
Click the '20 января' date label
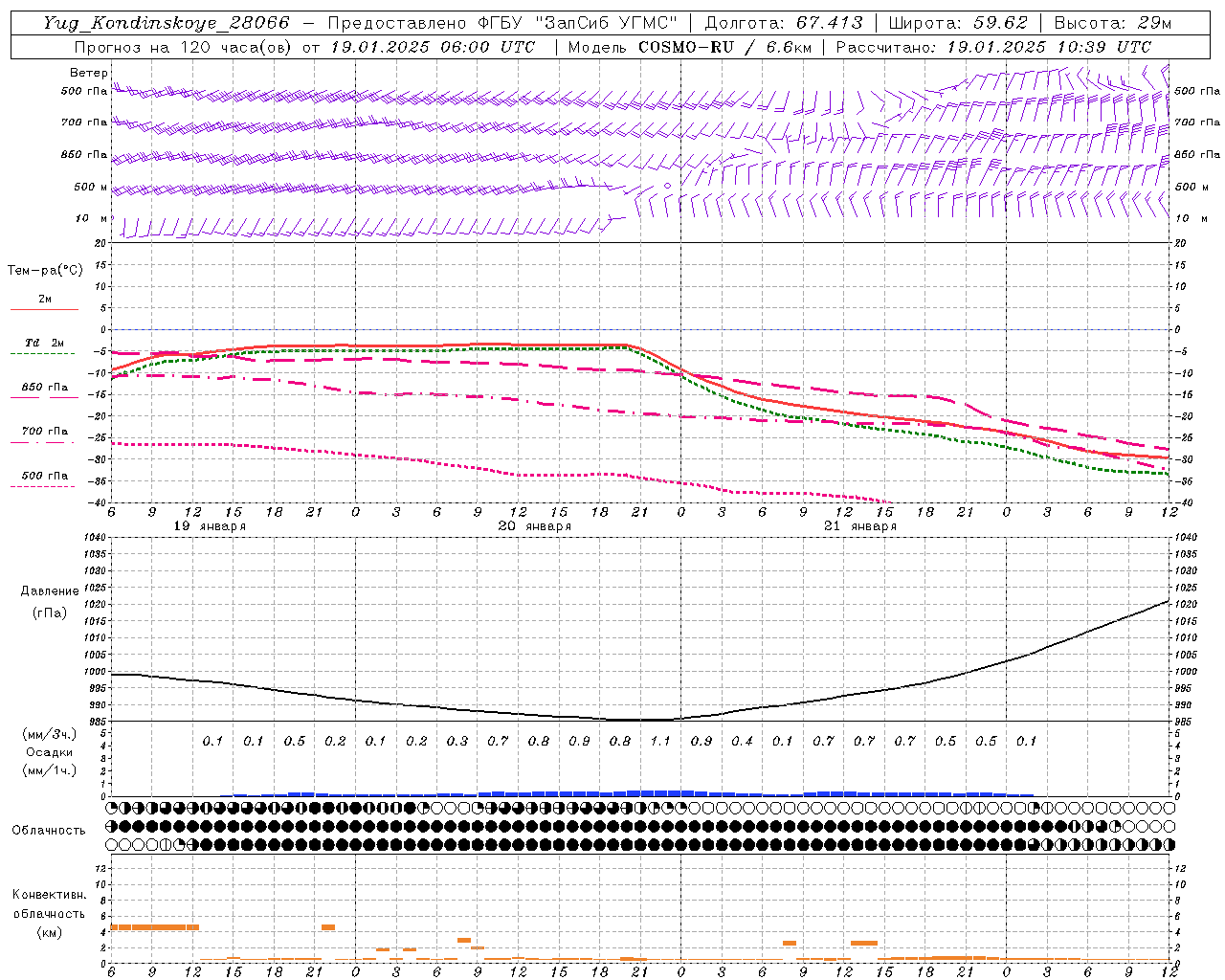pos(535,526)
